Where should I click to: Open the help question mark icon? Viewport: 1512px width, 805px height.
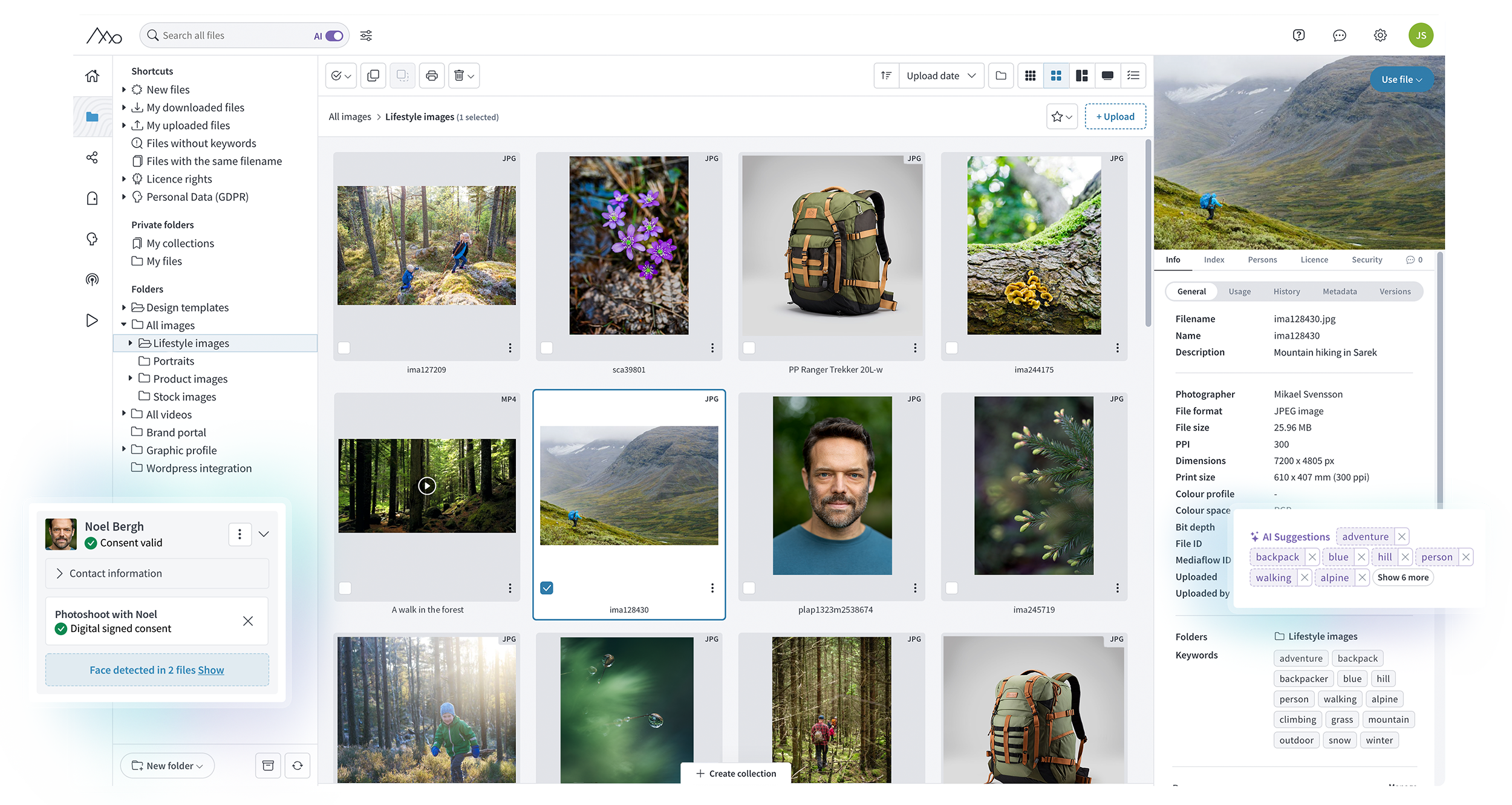(1299, 36)
